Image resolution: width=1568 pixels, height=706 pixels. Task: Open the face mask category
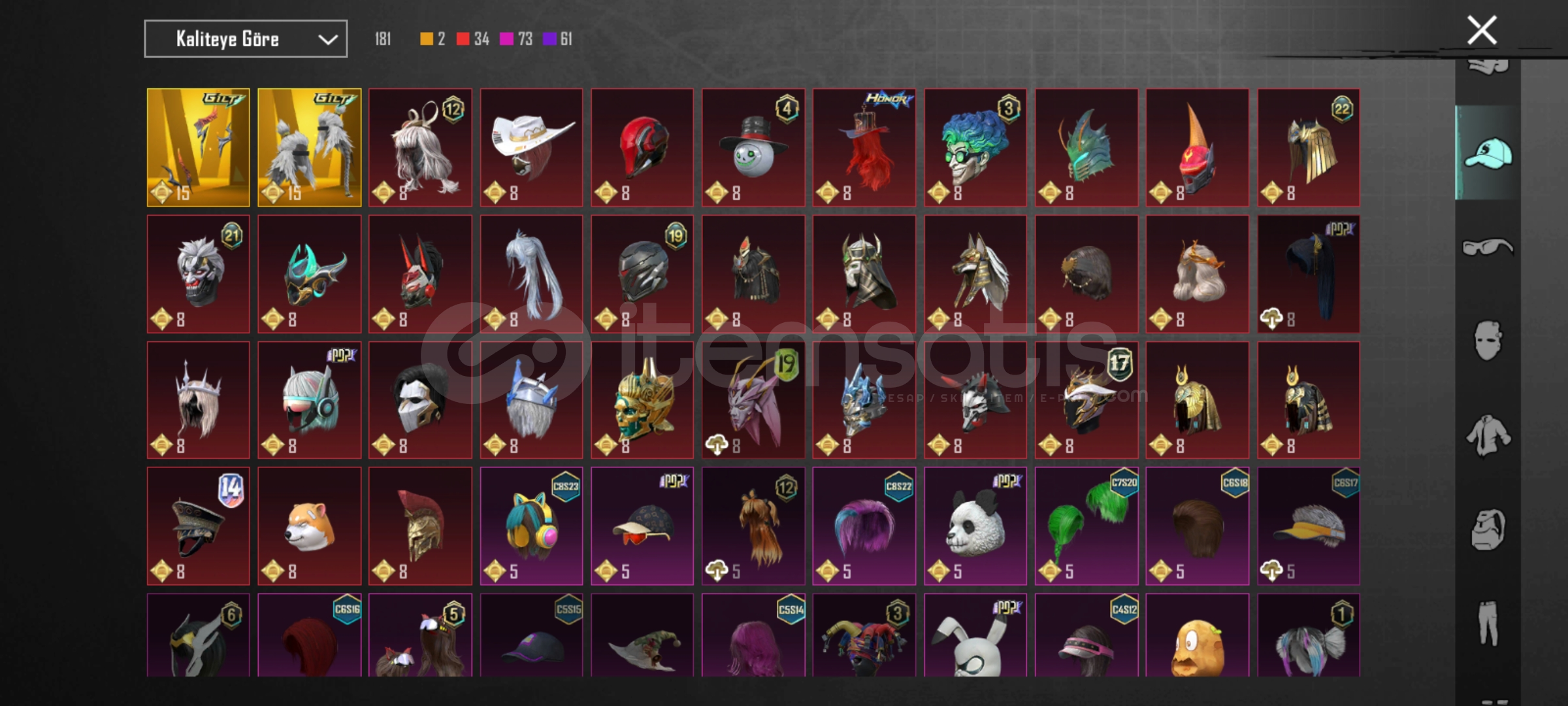click(1488, 340)
